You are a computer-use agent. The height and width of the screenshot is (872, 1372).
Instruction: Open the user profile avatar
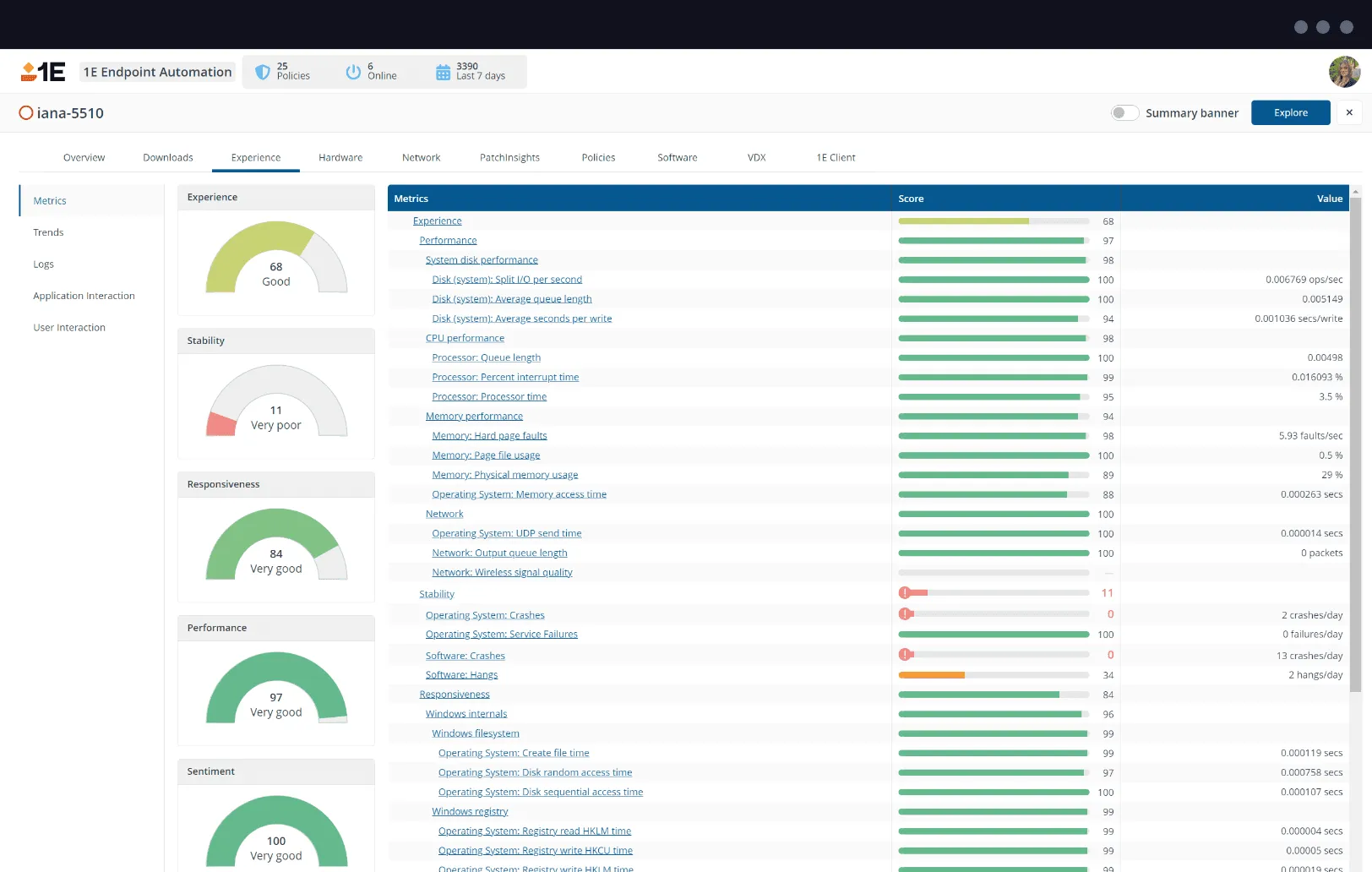click(x=1343, y=71)
